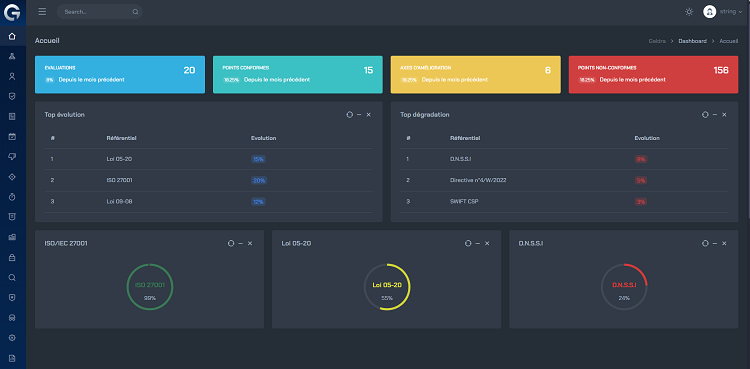Image resolution: width=750 pixels, height=369 pixels.
Task: Close the ISO/IEC 27001 panel
Action: click(250, 244)
